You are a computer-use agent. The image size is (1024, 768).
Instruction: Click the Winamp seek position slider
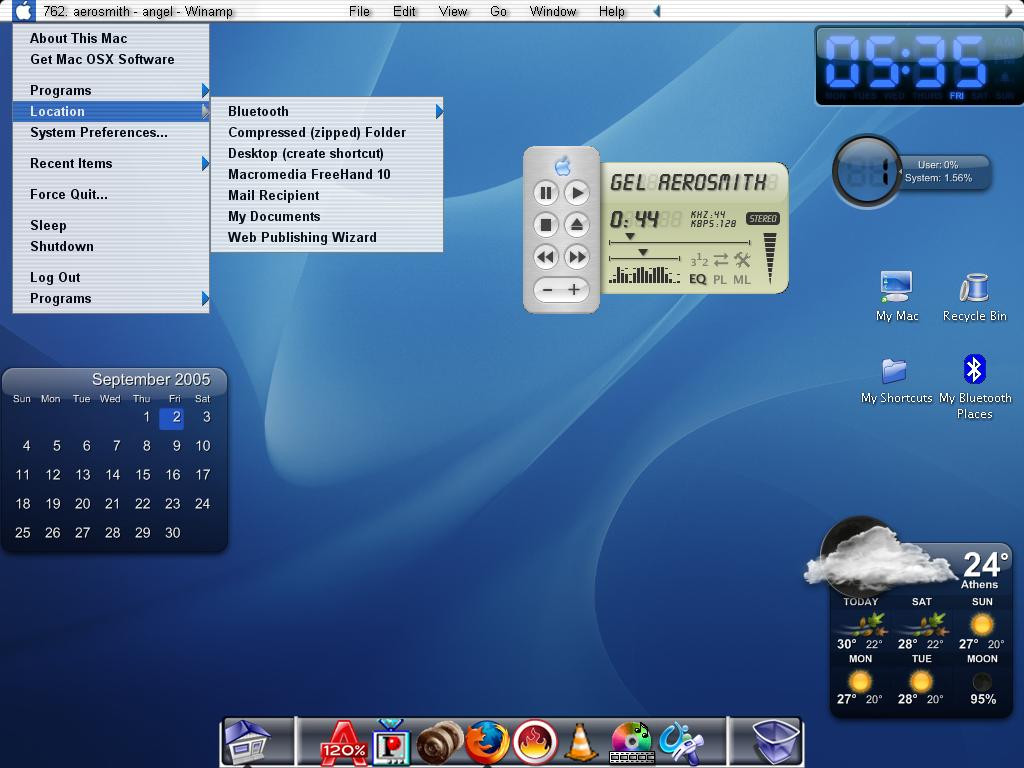pos(680,242)
